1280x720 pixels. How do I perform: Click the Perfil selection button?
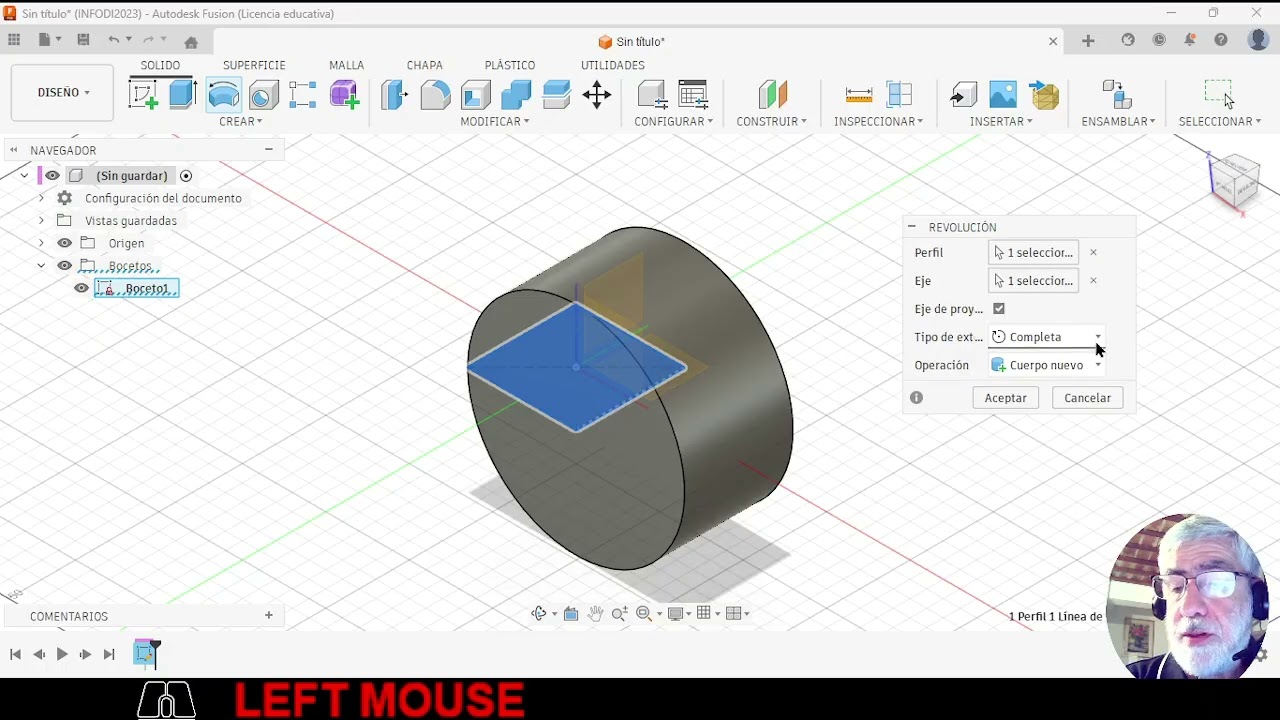coord(1033,253)
